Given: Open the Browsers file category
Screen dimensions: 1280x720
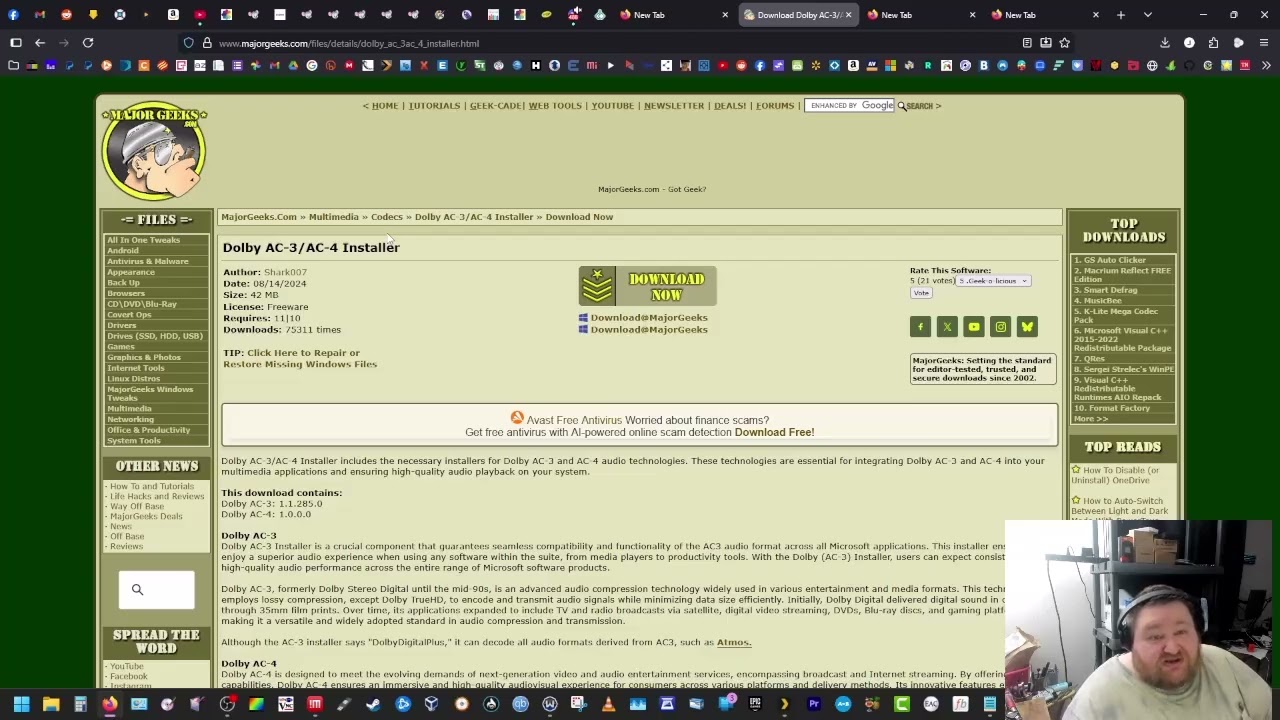Looking at the screenshot, I should 126,294.
